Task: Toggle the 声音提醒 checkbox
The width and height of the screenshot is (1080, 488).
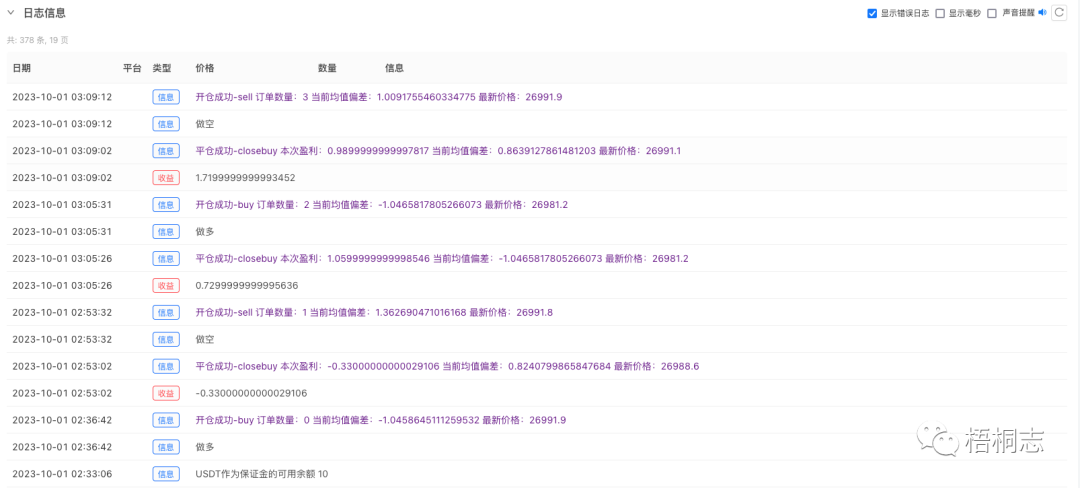Action: [x=992, y=13]
